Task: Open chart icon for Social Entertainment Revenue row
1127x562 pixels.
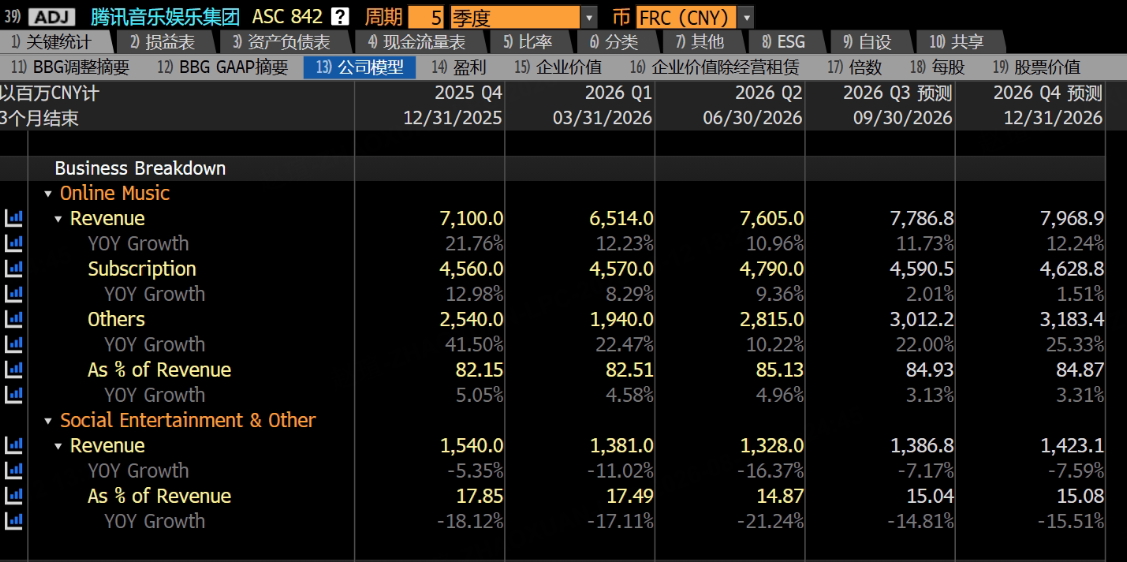Action: pyautogui.click(x=14, y=446)
